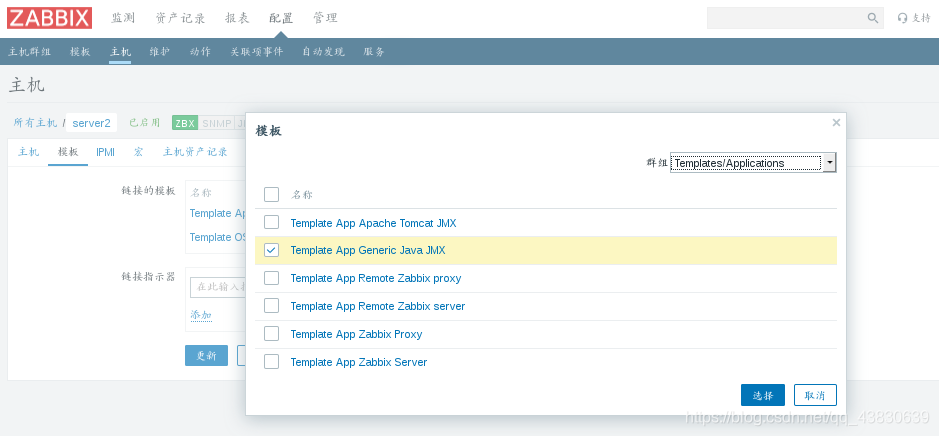Click the server2 breadcrumb
This screenshot has height=436, width=939.
tap(91, 123)
